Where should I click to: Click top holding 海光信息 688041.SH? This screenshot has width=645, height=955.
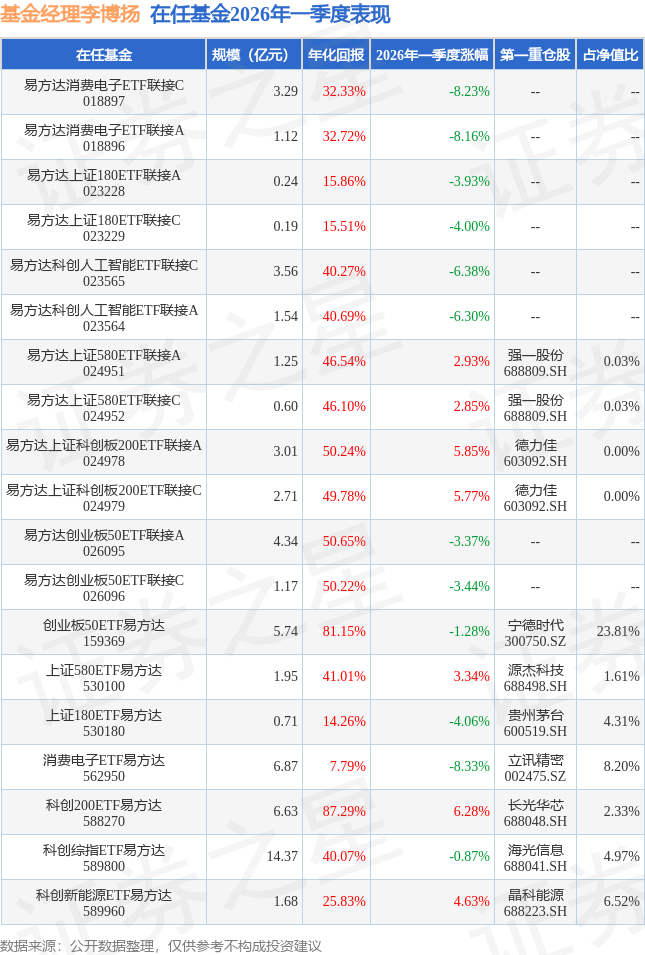point(535,857)
